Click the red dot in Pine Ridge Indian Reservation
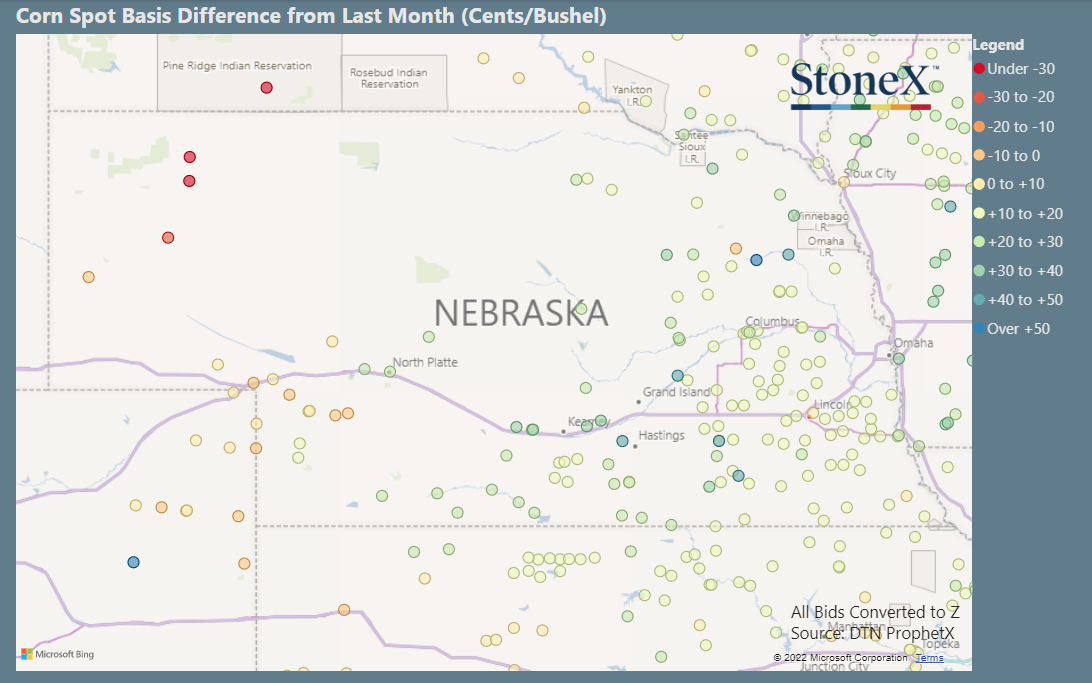 point(267,88)
